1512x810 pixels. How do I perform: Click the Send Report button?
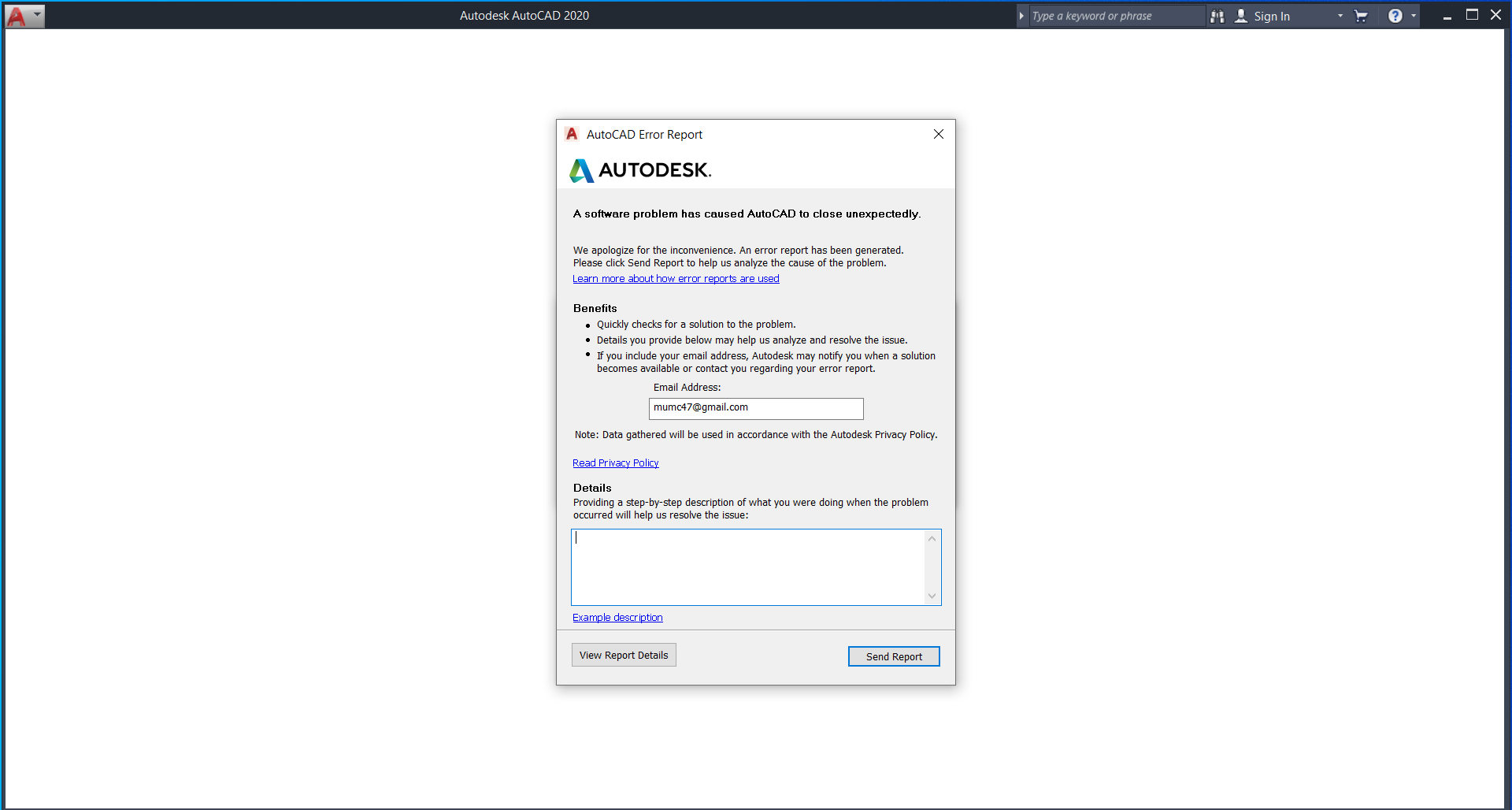pyautogui.click(x=894, y=656)
